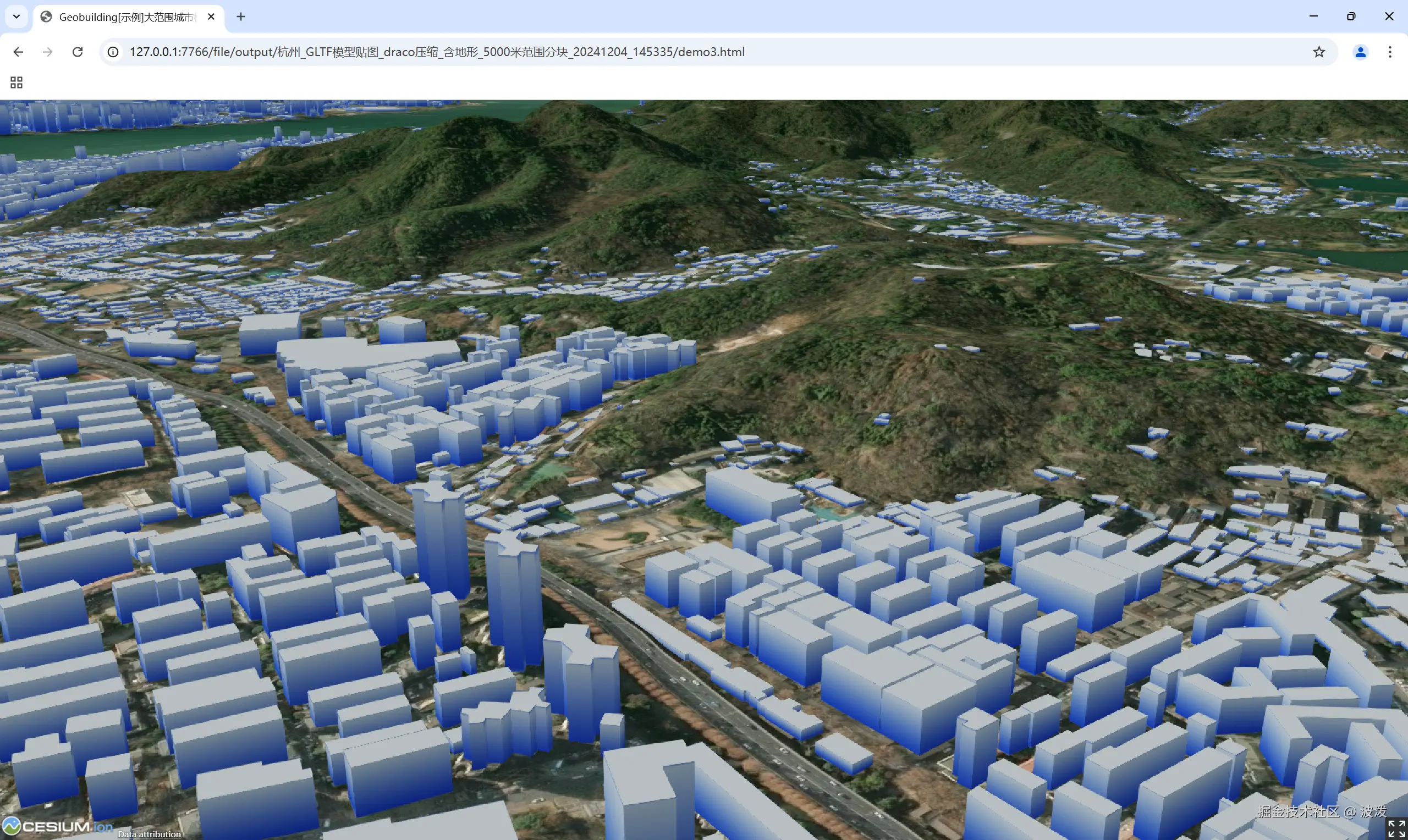Open the Data attribution link
The image size is (1408, 840).
[150, 834]
